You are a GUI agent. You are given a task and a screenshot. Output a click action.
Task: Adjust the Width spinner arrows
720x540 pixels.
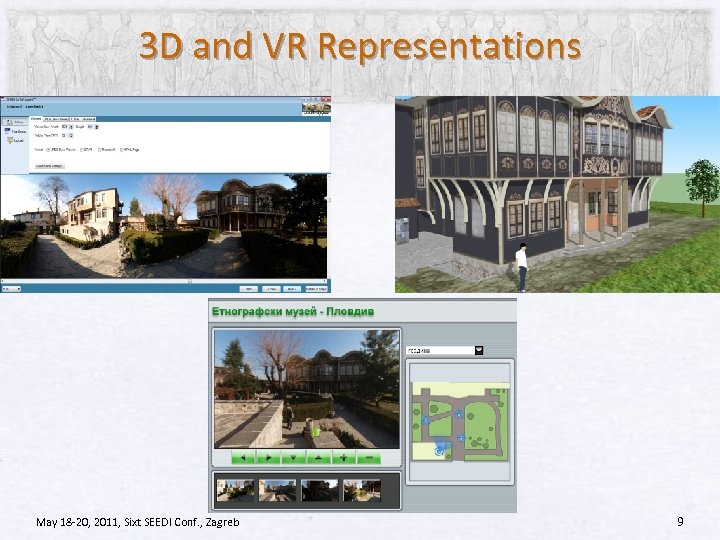71,127
